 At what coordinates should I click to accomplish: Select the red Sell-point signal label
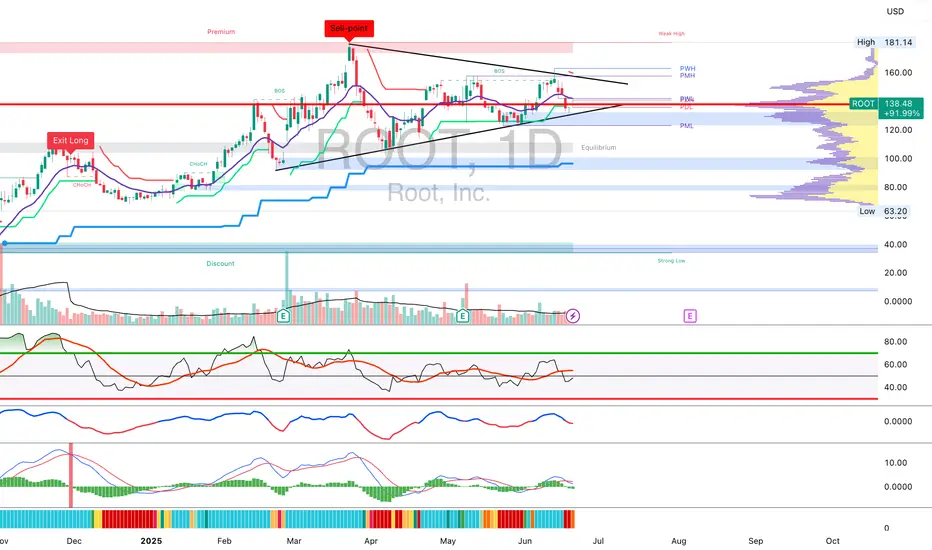point(349,29)
